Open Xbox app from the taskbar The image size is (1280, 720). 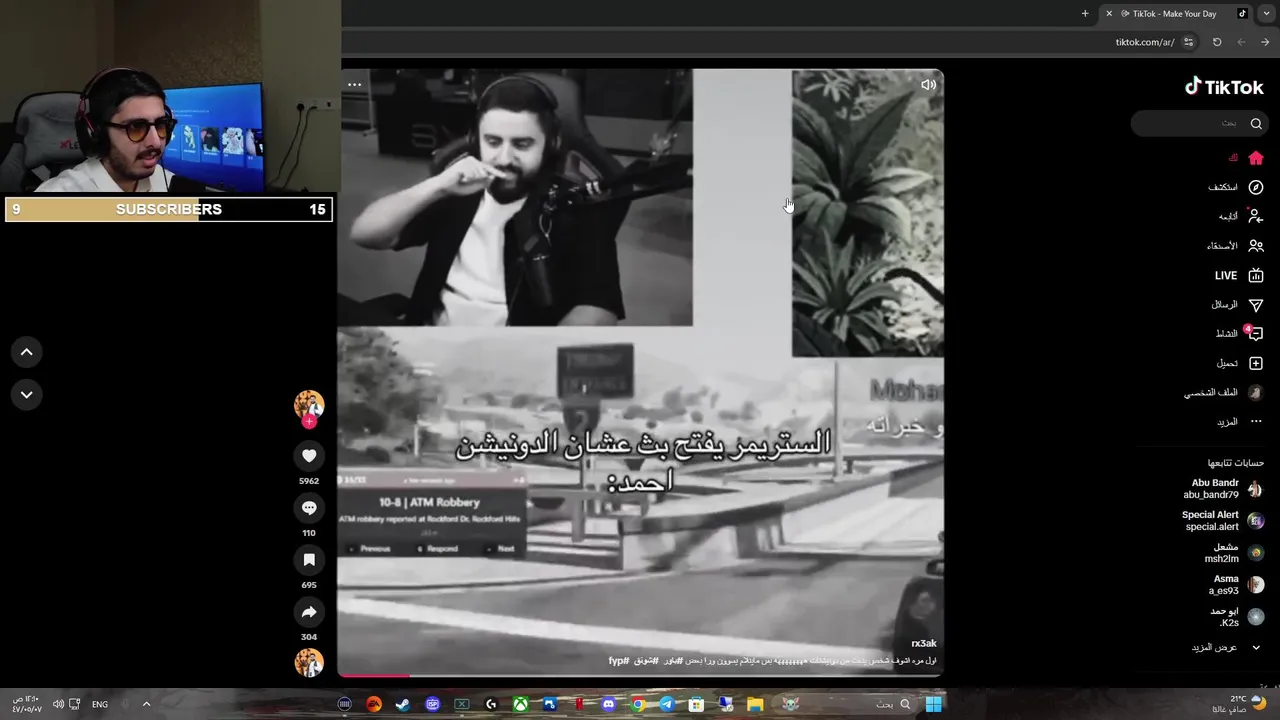520,704
